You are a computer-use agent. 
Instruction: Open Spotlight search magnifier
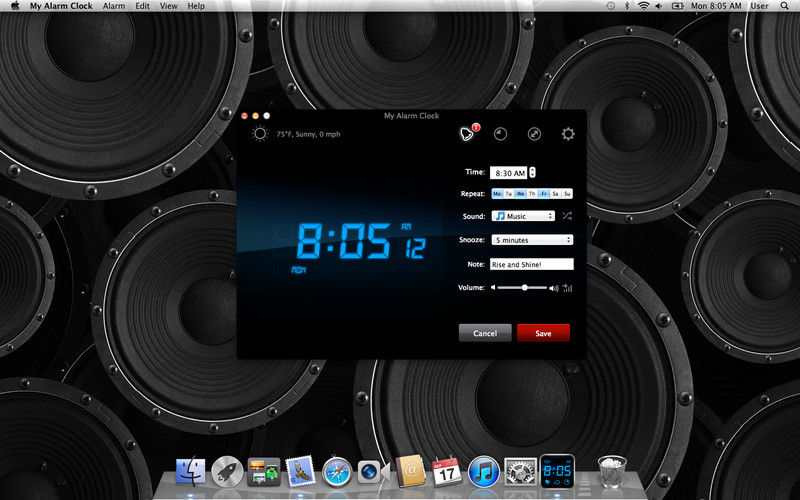click(x=784, y=6)
